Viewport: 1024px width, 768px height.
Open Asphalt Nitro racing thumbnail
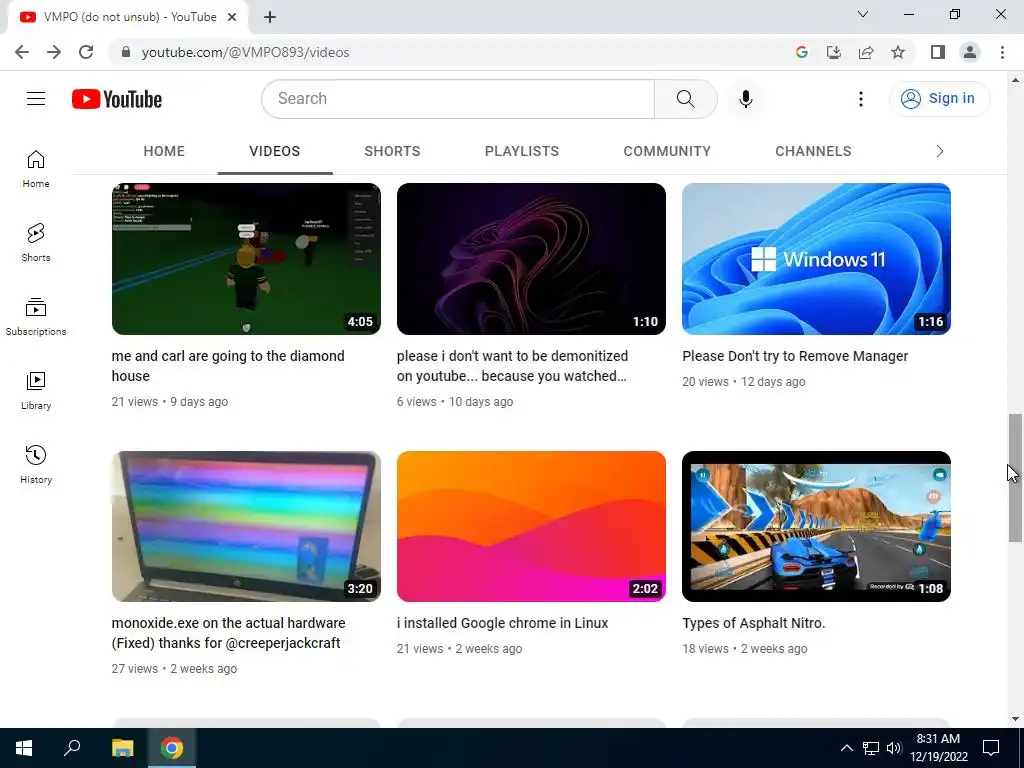click(816, 526)
